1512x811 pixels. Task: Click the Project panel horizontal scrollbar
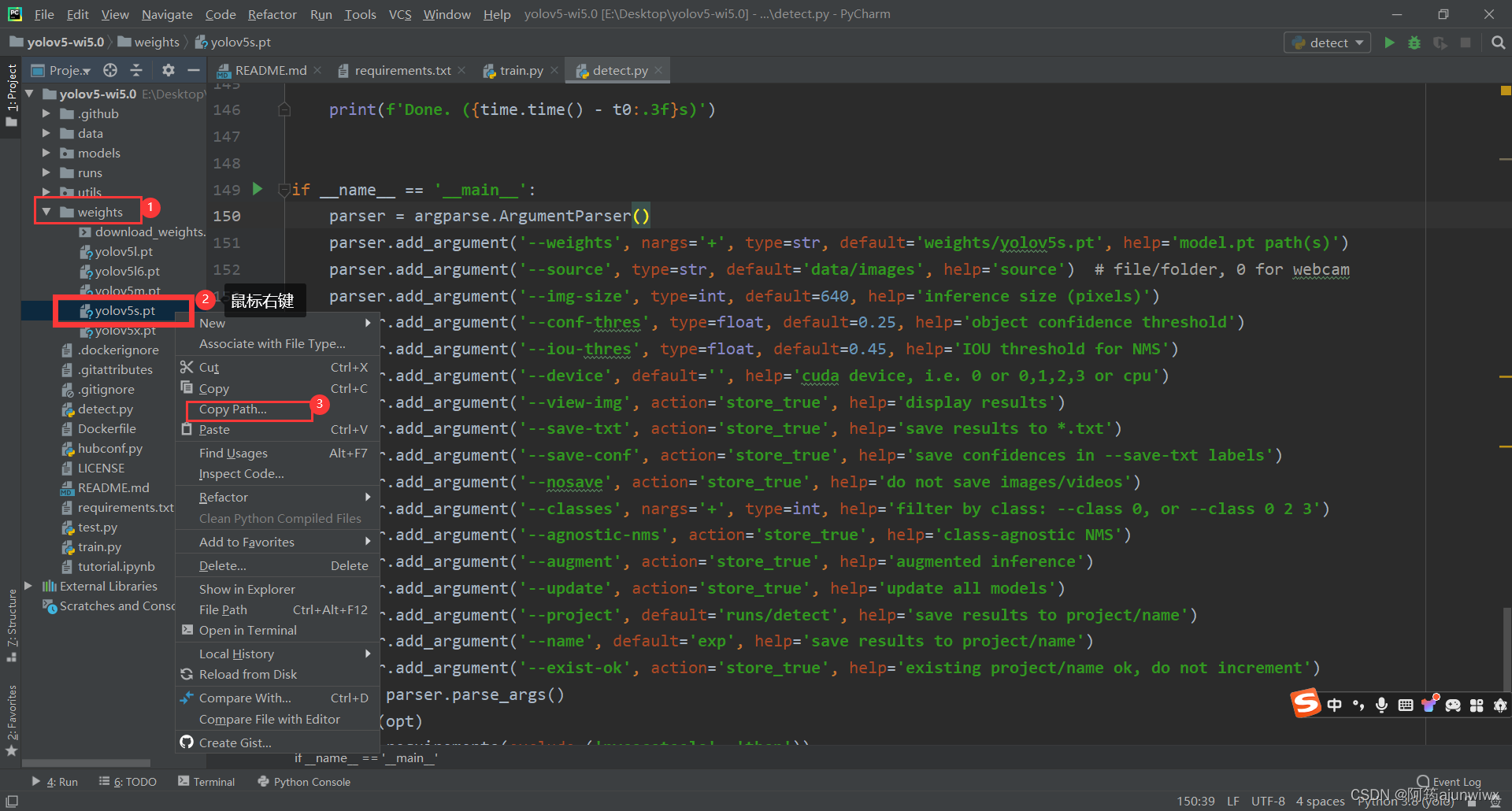(86, 762)
